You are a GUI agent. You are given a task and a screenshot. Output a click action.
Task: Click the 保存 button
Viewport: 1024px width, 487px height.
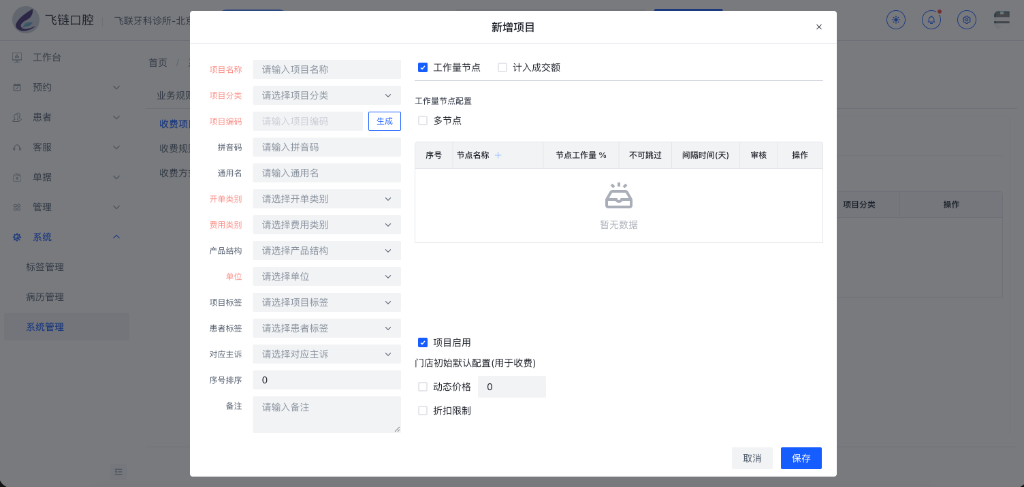(x=801, y=458)
